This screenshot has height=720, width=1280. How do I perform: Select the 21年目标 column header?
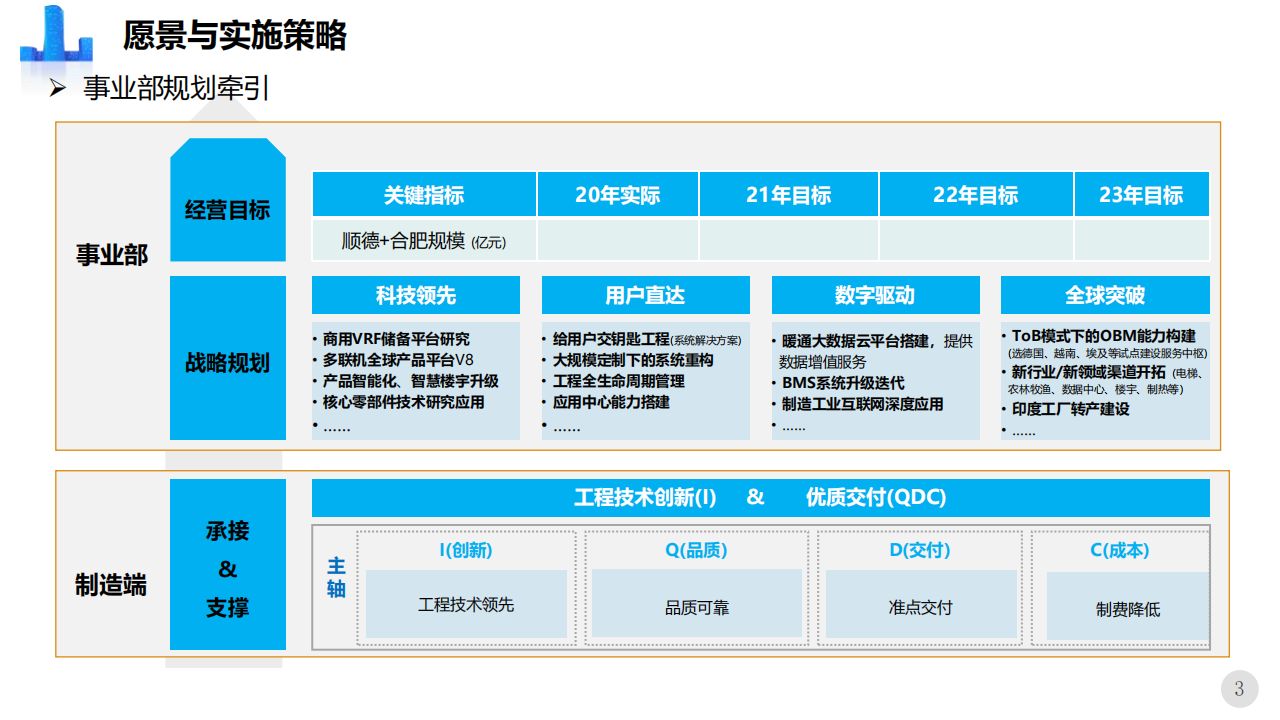[x=789, y=195]
